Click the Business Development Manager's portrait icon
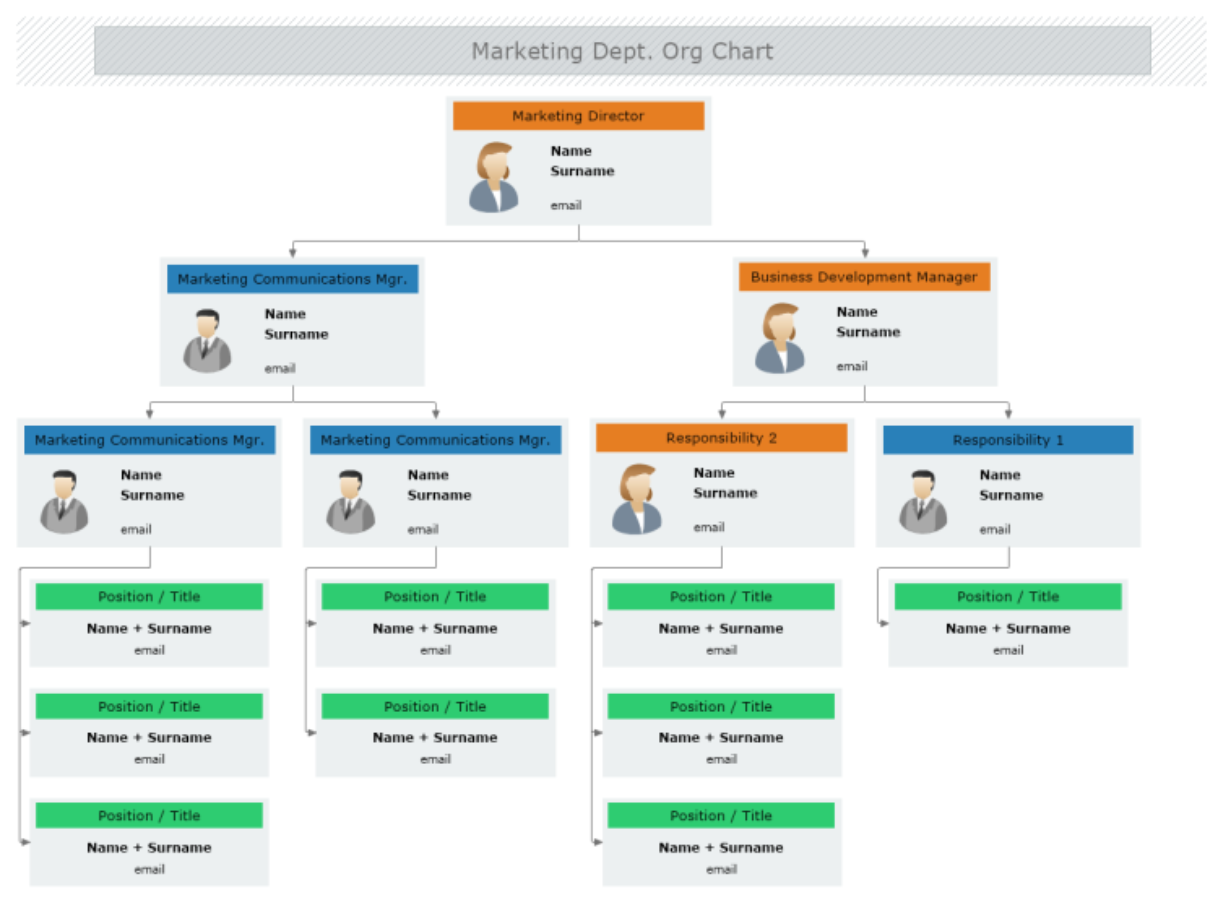Image resolution: width=1218 pixels, height=900 pixels. click(780, 335)
